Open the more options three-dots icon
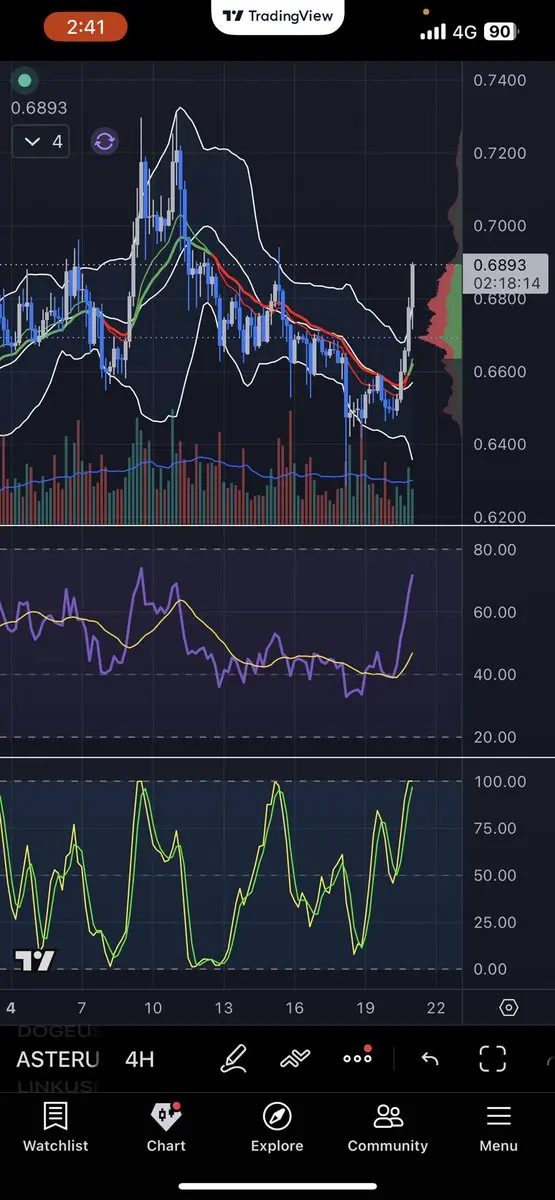Image resolution: width=555 pixels, height=1200 pixels. [x=357, y=1057]
